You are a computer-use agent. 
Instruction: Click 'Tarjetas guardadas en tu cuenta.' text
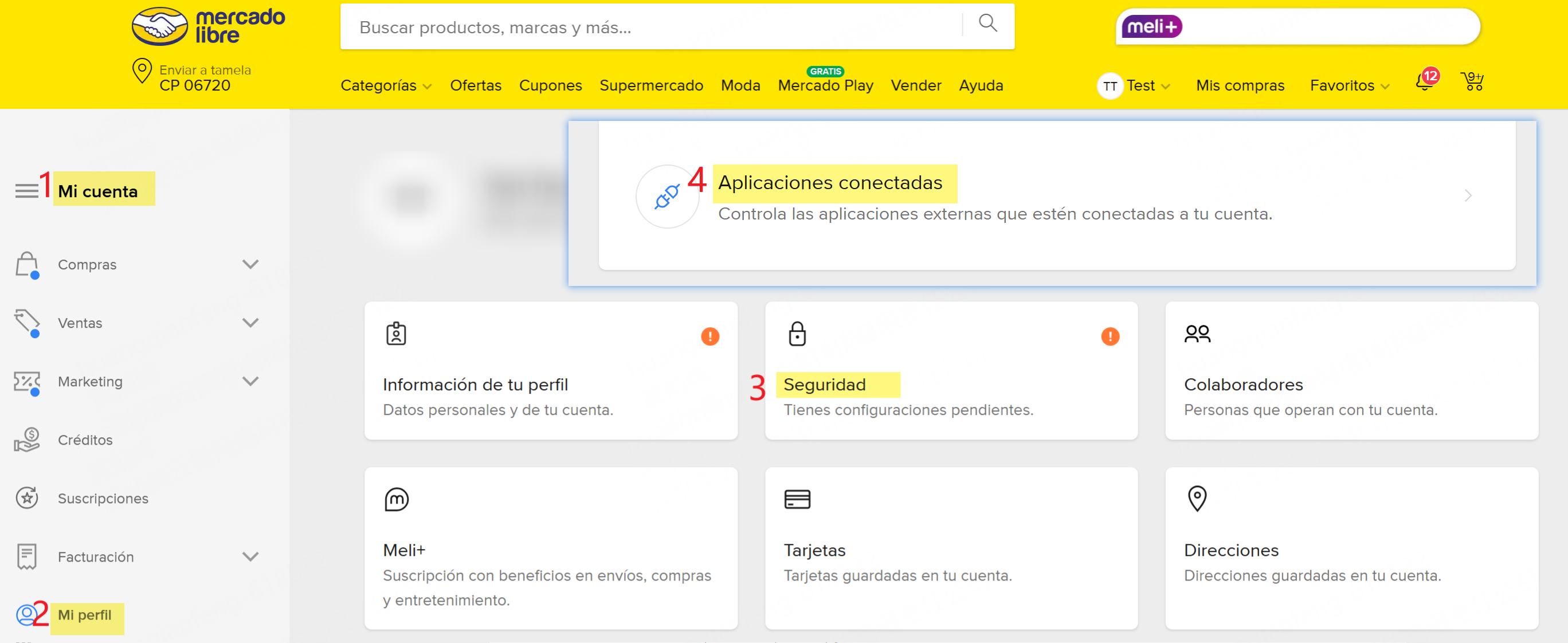coord(898,575)
